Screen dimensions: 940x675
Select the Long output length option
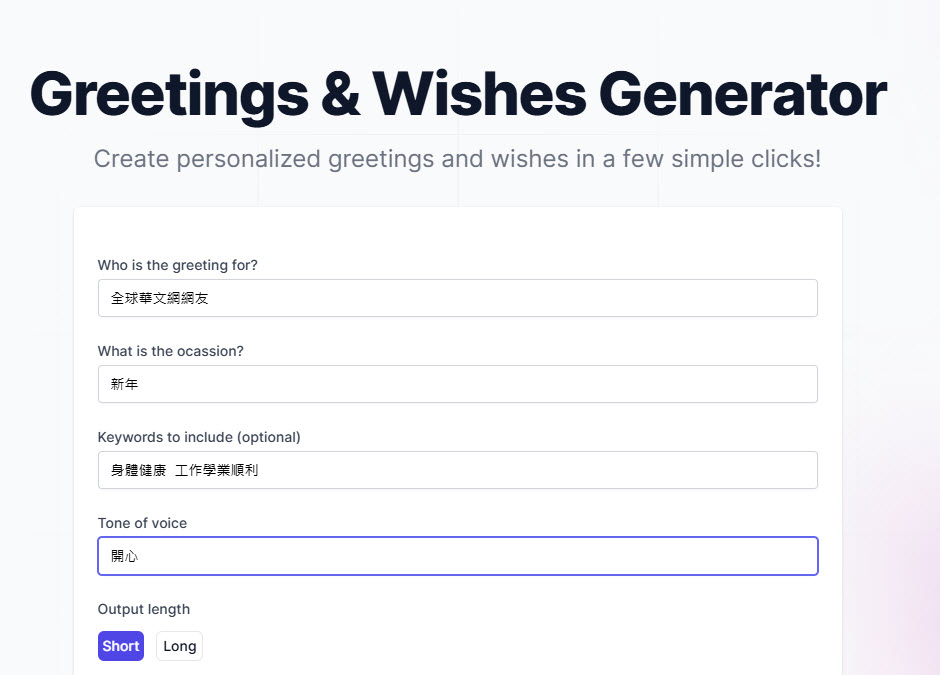[179, 646]
